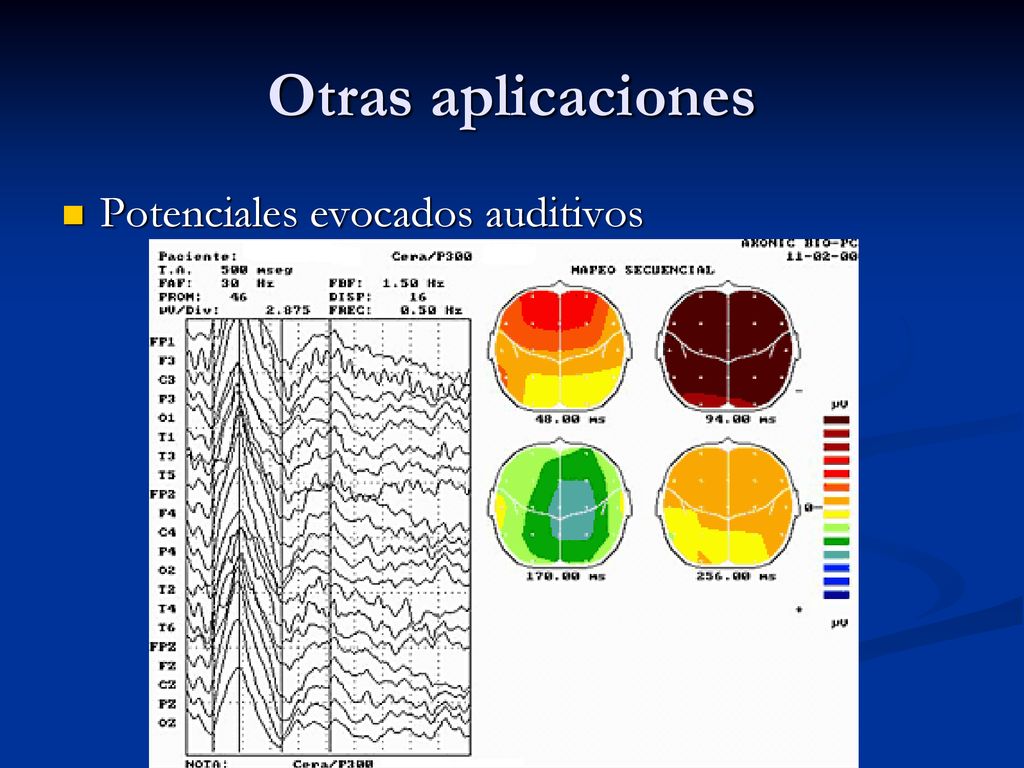
Task: Select the T1 channel label
Action: click(x=167, y=436)
